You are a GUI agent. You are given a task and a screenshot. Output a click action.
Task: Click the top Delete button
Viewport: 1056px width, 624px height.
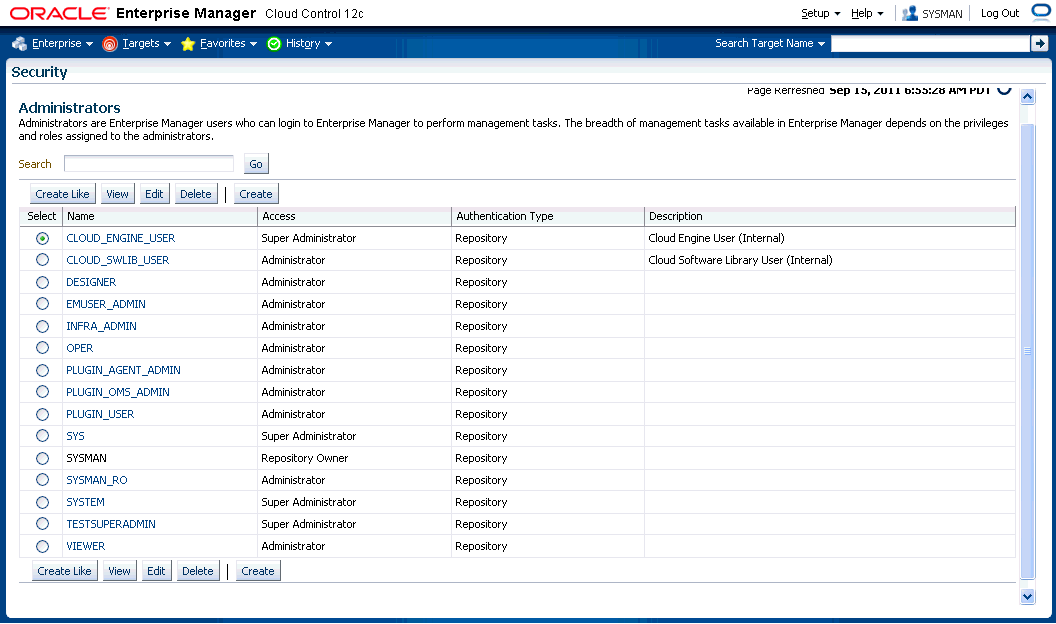pyautogui.click(x=196, y=194)
